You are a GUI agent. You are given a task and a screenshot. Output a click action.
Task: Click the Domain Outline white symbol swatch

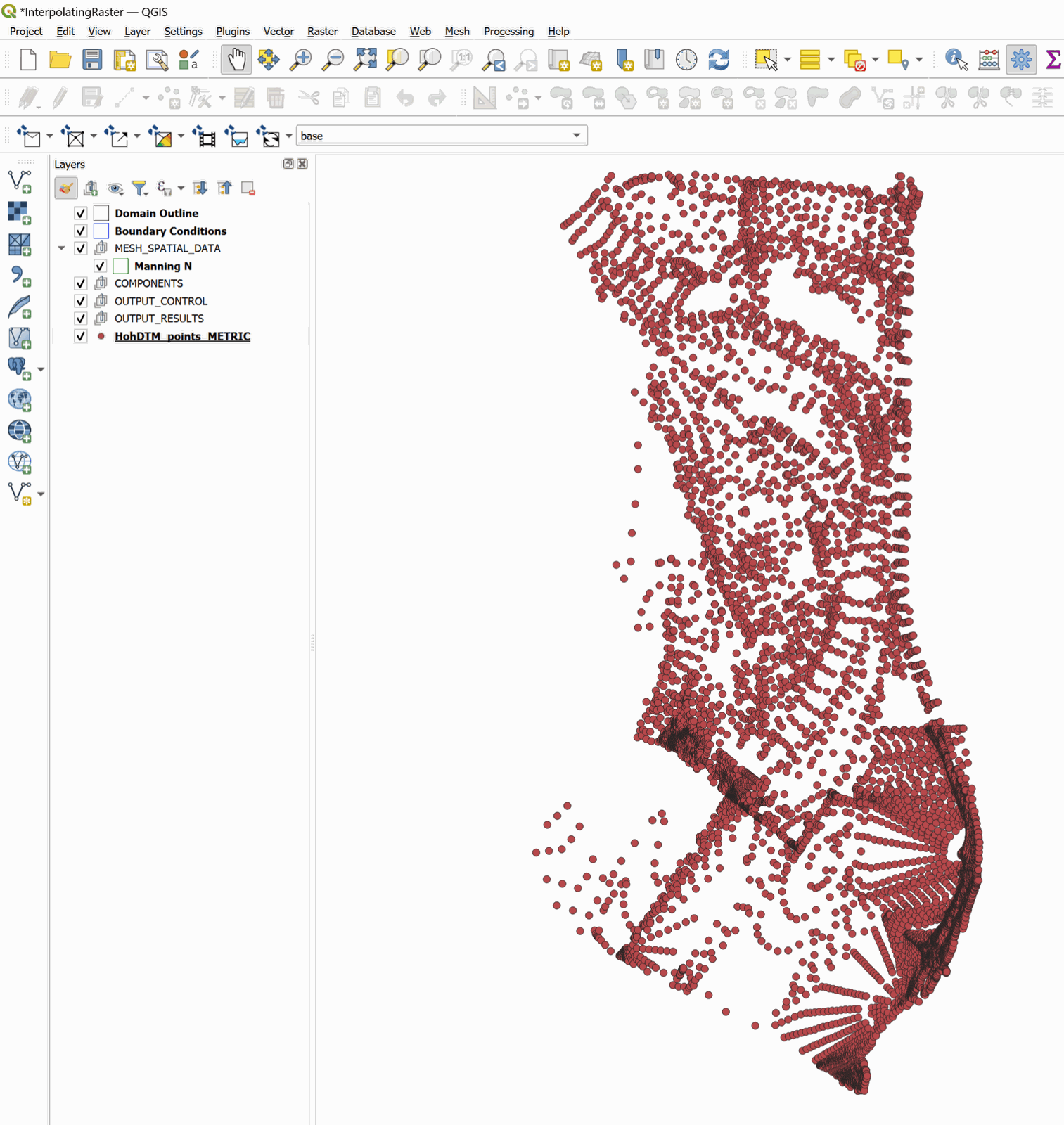click(101, 213)
